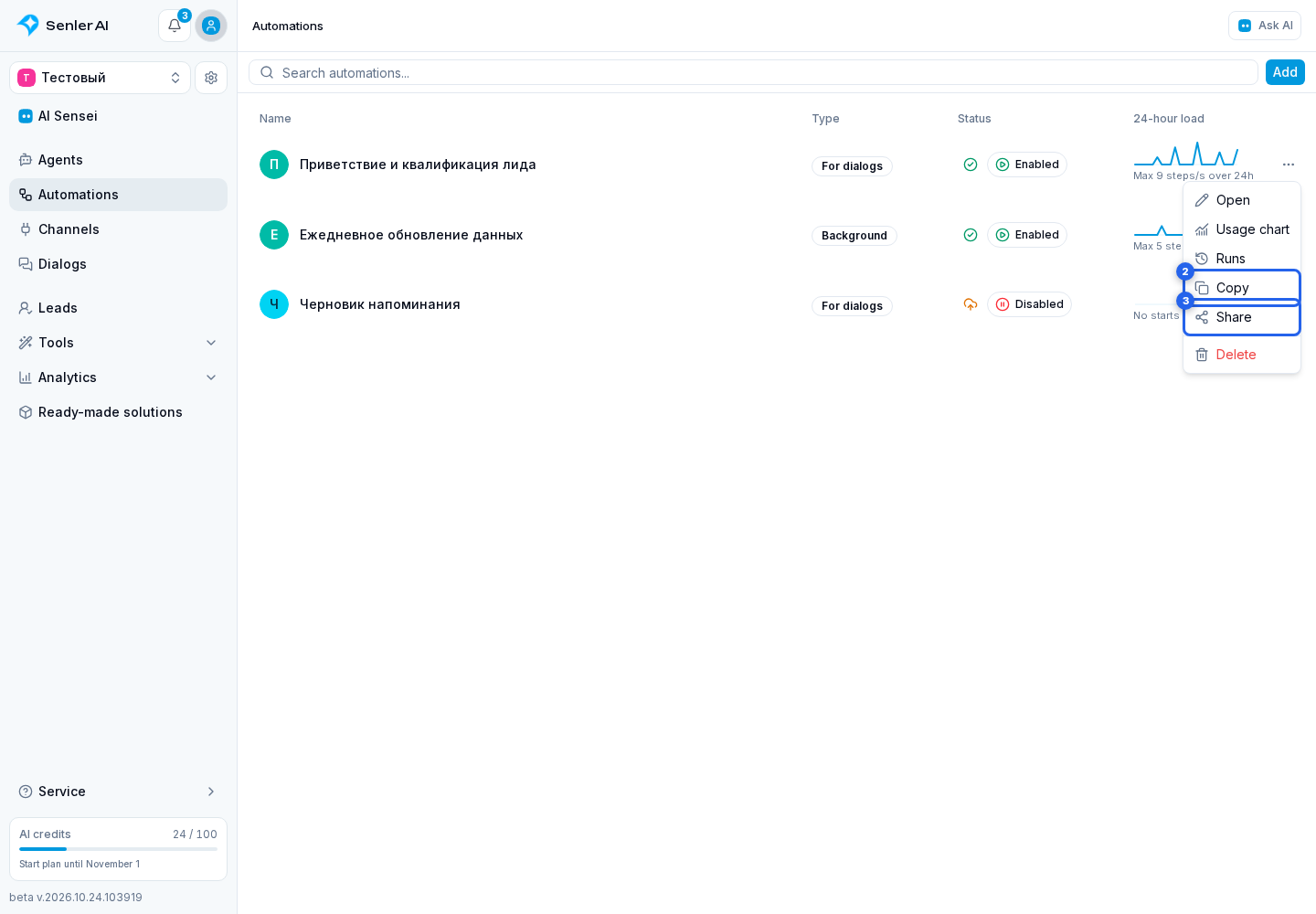Viewport: 1316px width, 914px height.
Task: Expand the Tools section
Action: [119, 343]
